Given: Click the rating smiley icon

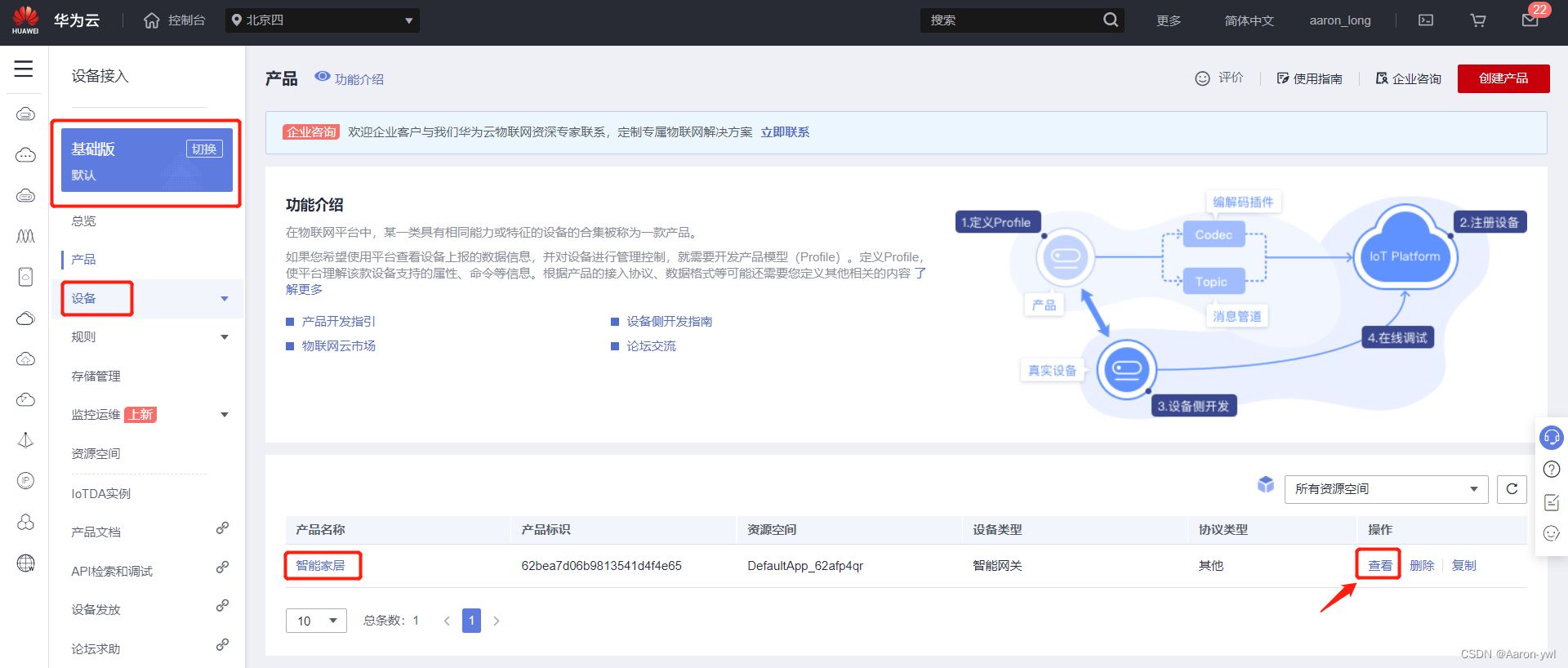Looking at the screenshot, I should click(x=1202, y=78).
